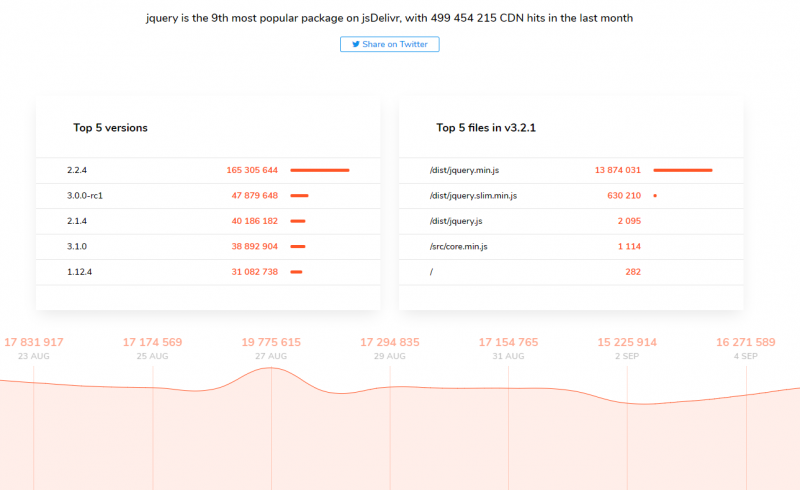Click the 27 AUG chart peak marker
The width and height of the screenshot is (800, 490).
tap(271, 356)
